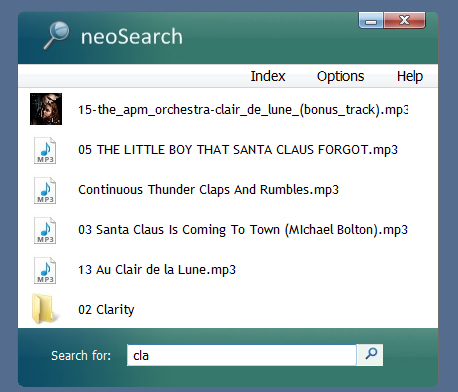This screenshot has width=458, height=392.
Task: Click MP3 icon for Santa Claus Is Coming
Action: pyautogui.click(x=45, y=230)
